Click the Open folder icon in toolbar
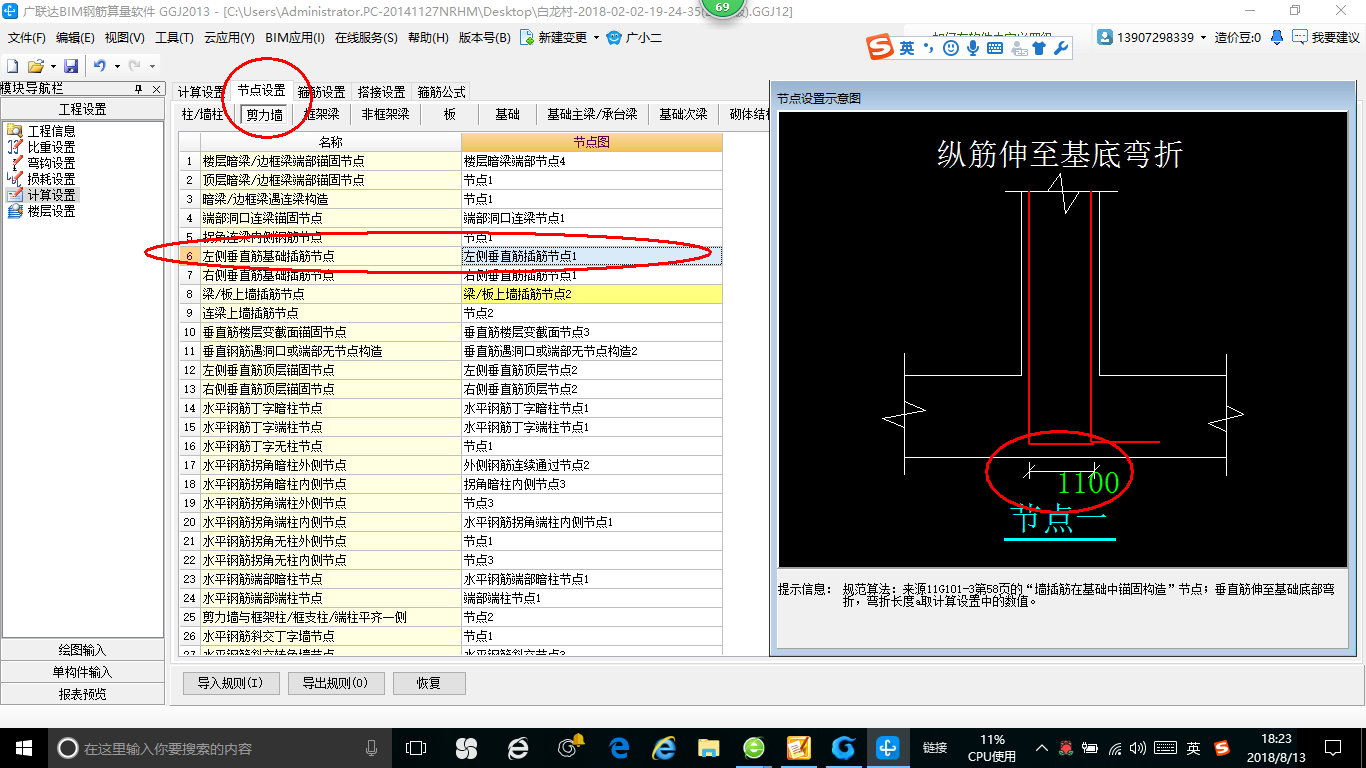Viewport: 1366px width, 768px height. click(35, 66)
